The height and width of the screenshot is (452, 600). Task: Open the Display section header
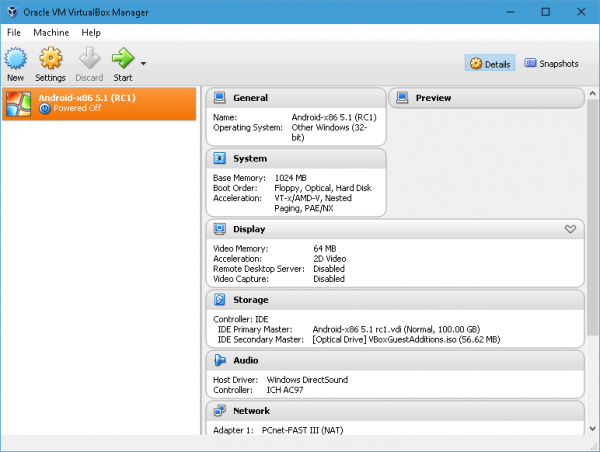[395, 229]
